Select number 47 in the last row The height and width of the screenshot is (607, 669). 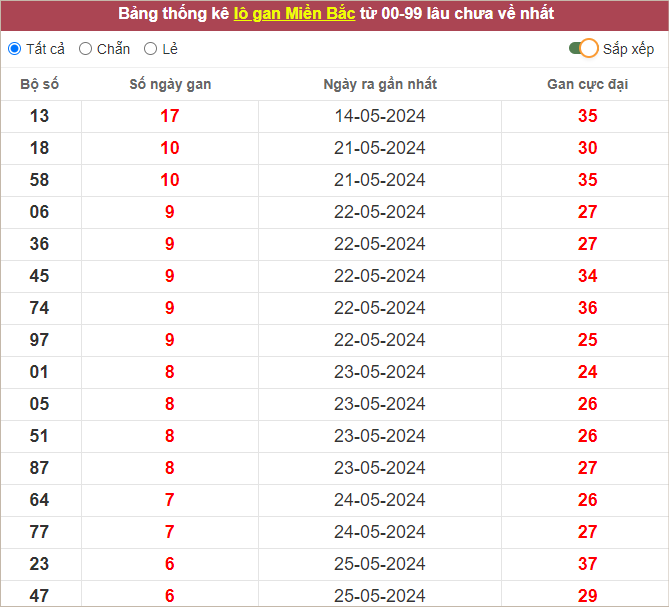point(40,595)
